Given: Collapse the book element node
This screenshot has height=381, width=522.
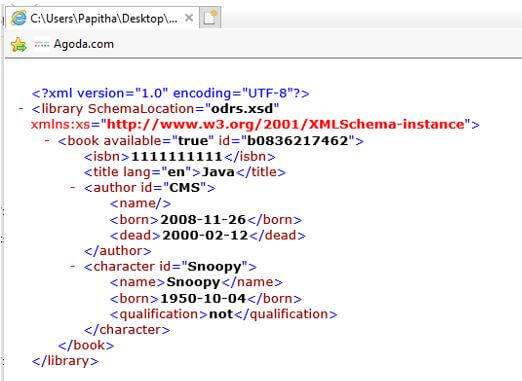Looking at the screenshot, I should (x=47, y=140).
